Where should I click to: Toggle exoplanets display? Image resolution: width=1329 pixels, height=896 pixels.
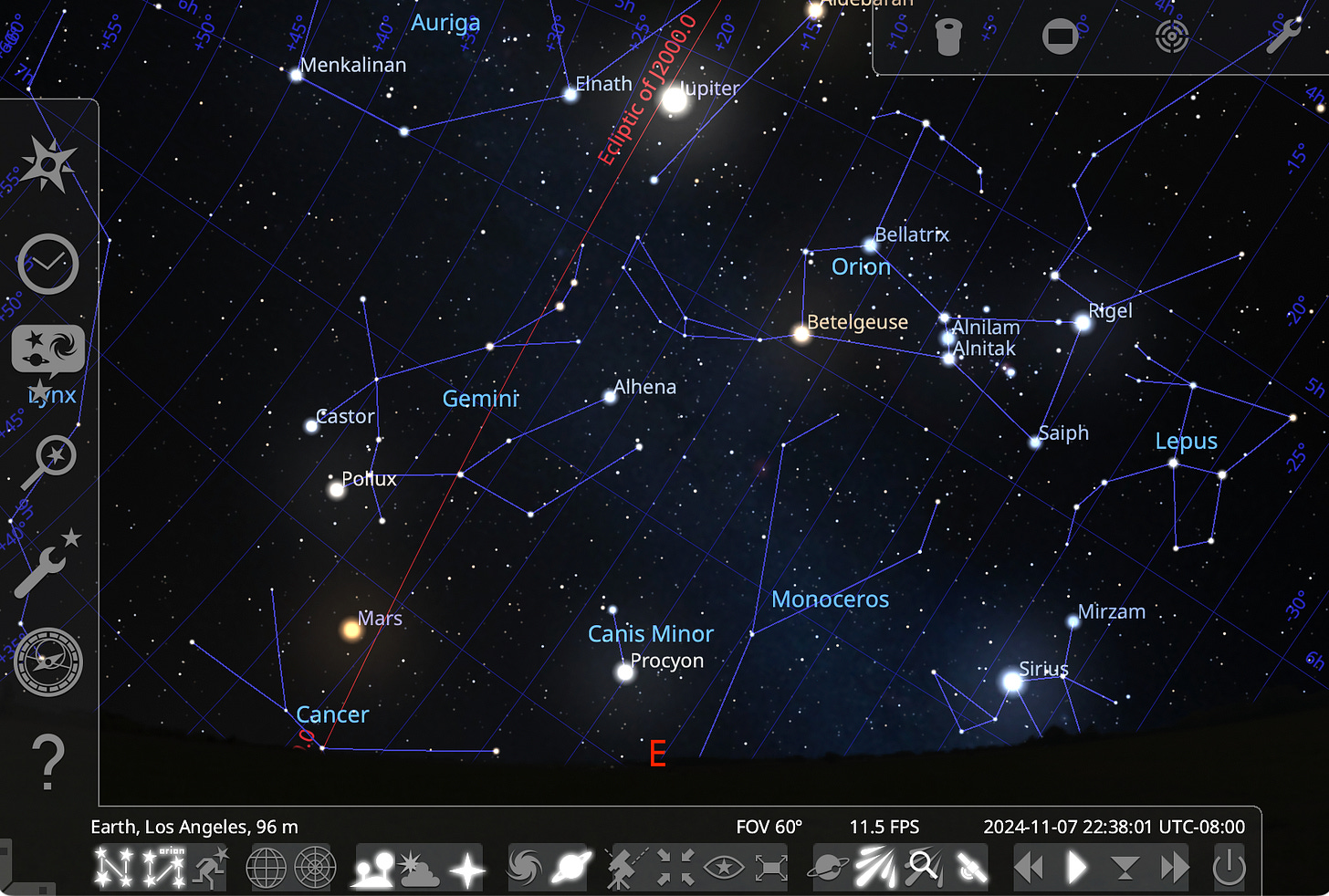[x=829, y=868]
